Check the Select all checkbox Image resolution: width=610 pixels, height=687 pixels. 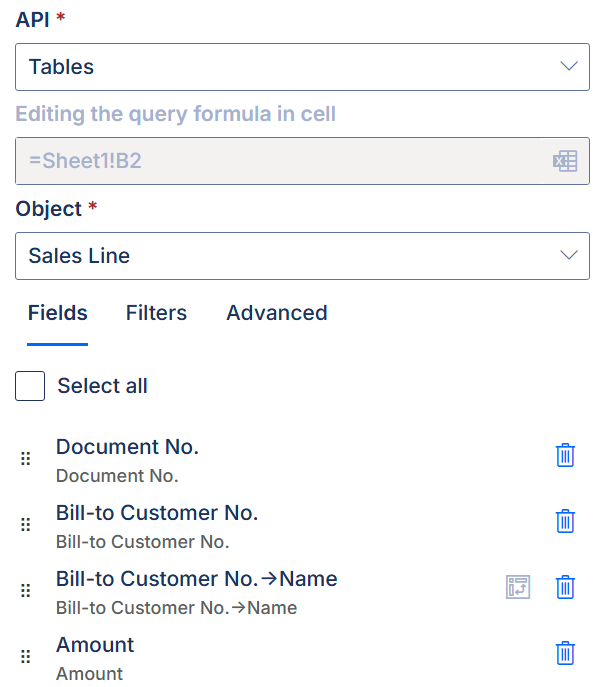click(30, 386)
